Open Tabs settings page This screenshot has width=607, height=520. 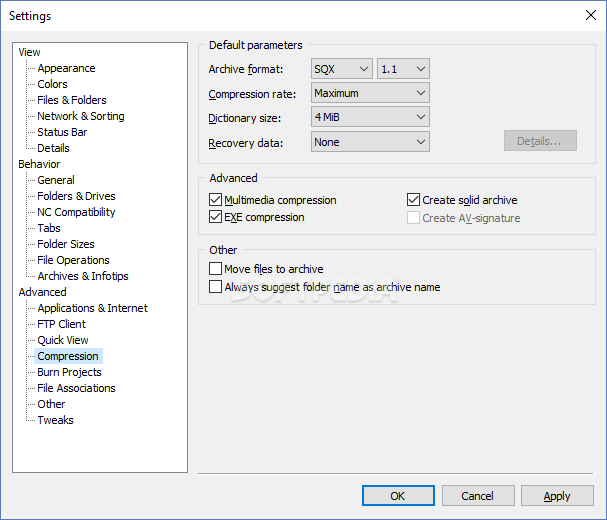point(49,228)
